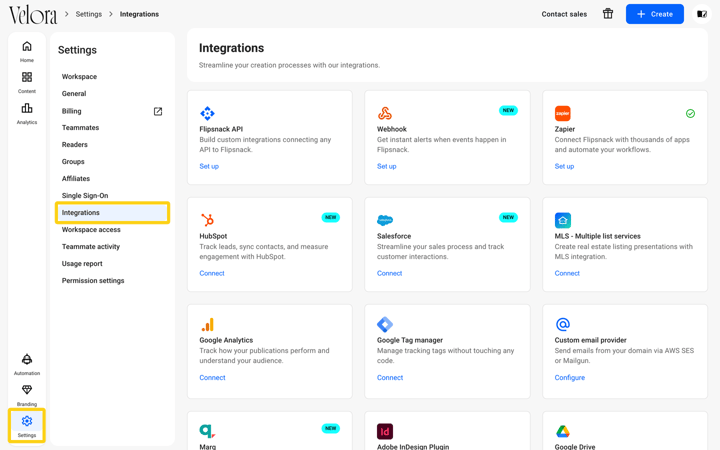The width and height of the screenshot is (720, 450).
Task: Click the NEW badge on Salesforce card
Action: pyautogui.click(x=508, y=217)
